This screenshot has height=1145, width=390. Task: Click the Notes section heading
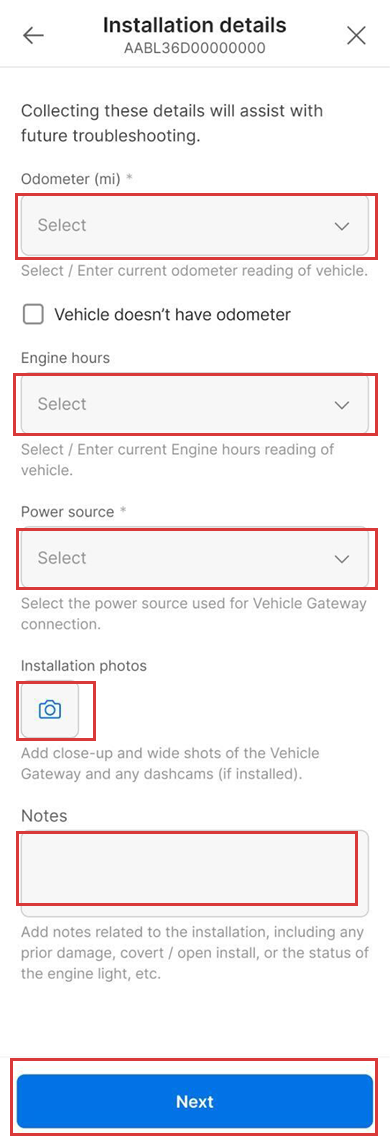pyautogui.click(x=44, y=815)
